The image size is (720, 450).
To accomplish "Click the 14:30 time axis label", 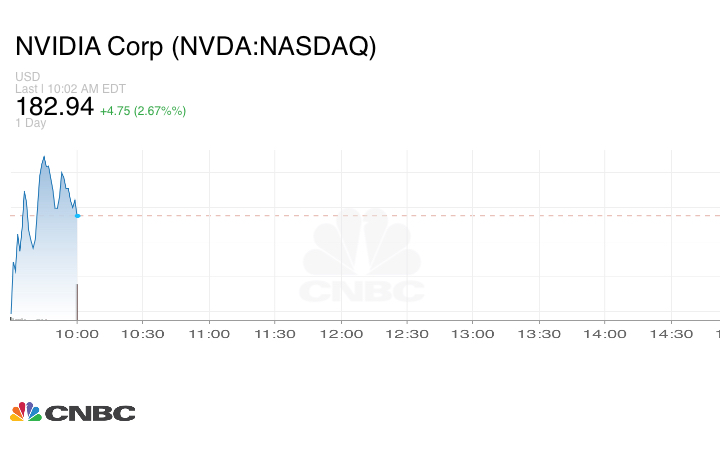I will [x=671, y=334].
